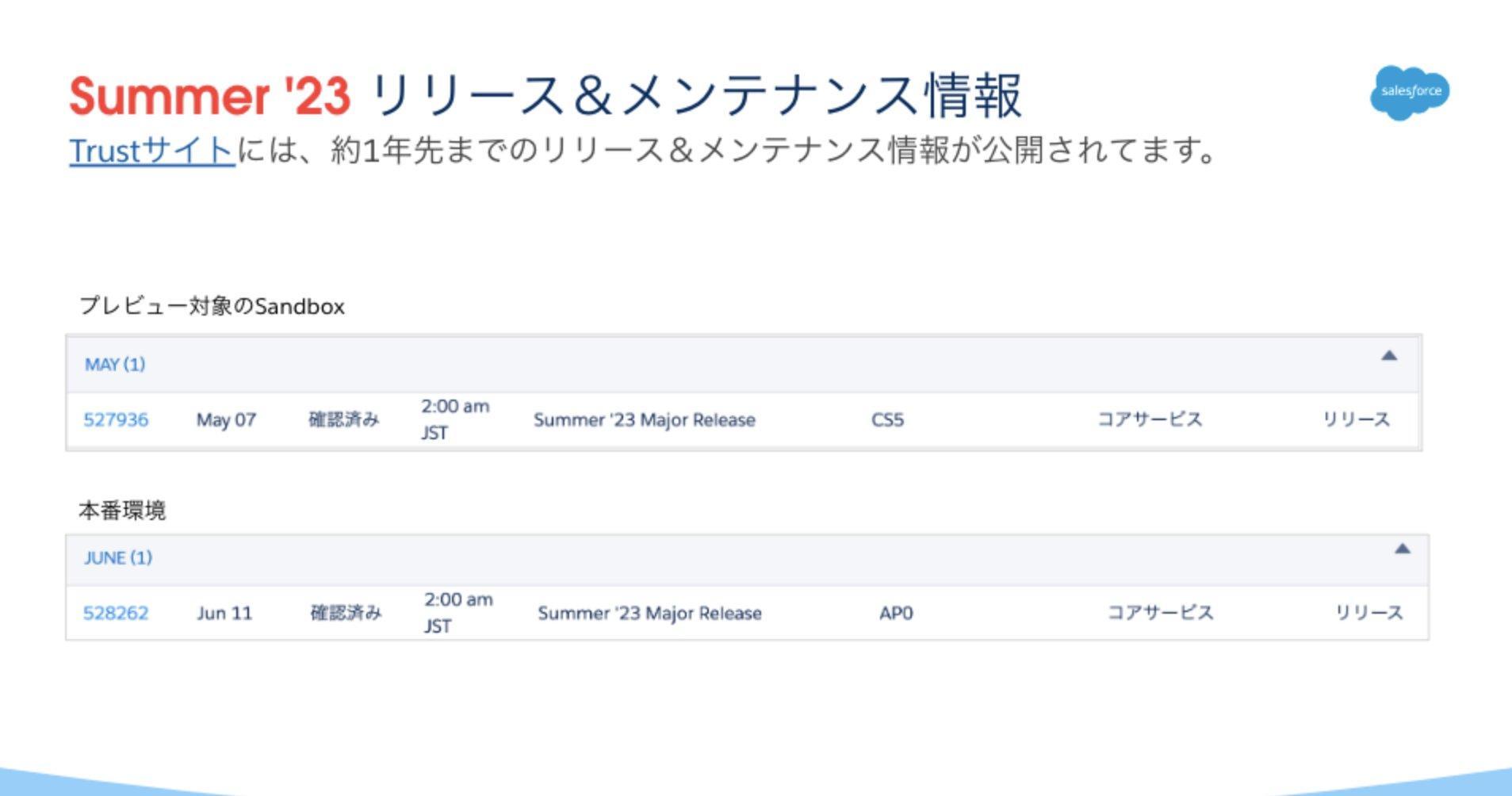
Task: Click the JUNE (1) header label
Action: tap(118, 558)
